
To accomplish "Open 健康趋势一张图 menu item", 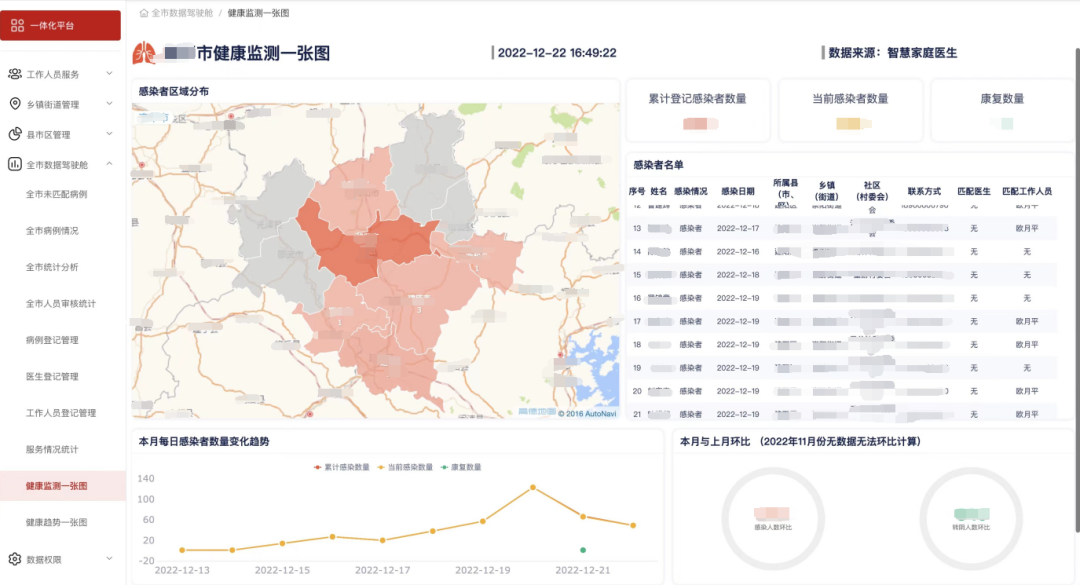I will click(56, 522).
